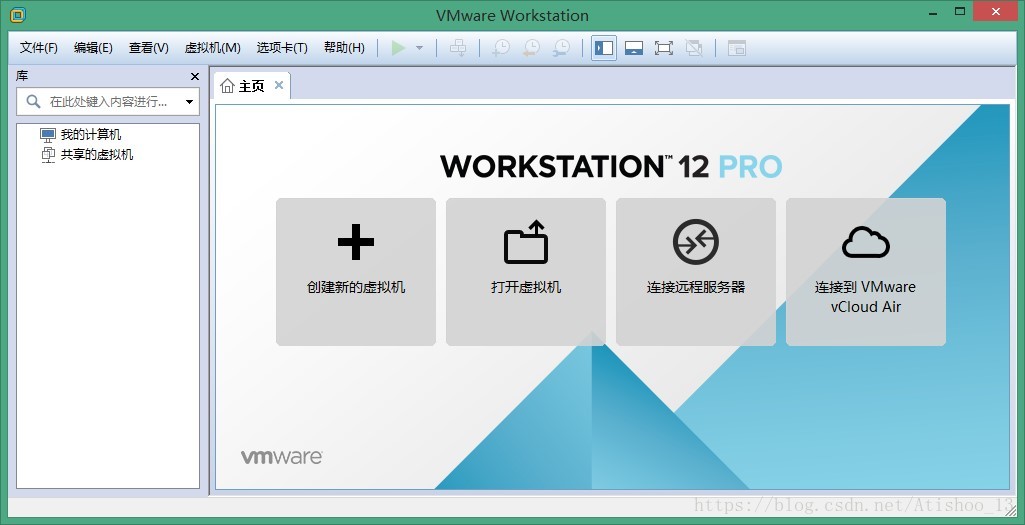The width and height of the screenshot is (1025, 525).
Task: Click the Take Snapshot clock icon
Action: click(501, 48)
